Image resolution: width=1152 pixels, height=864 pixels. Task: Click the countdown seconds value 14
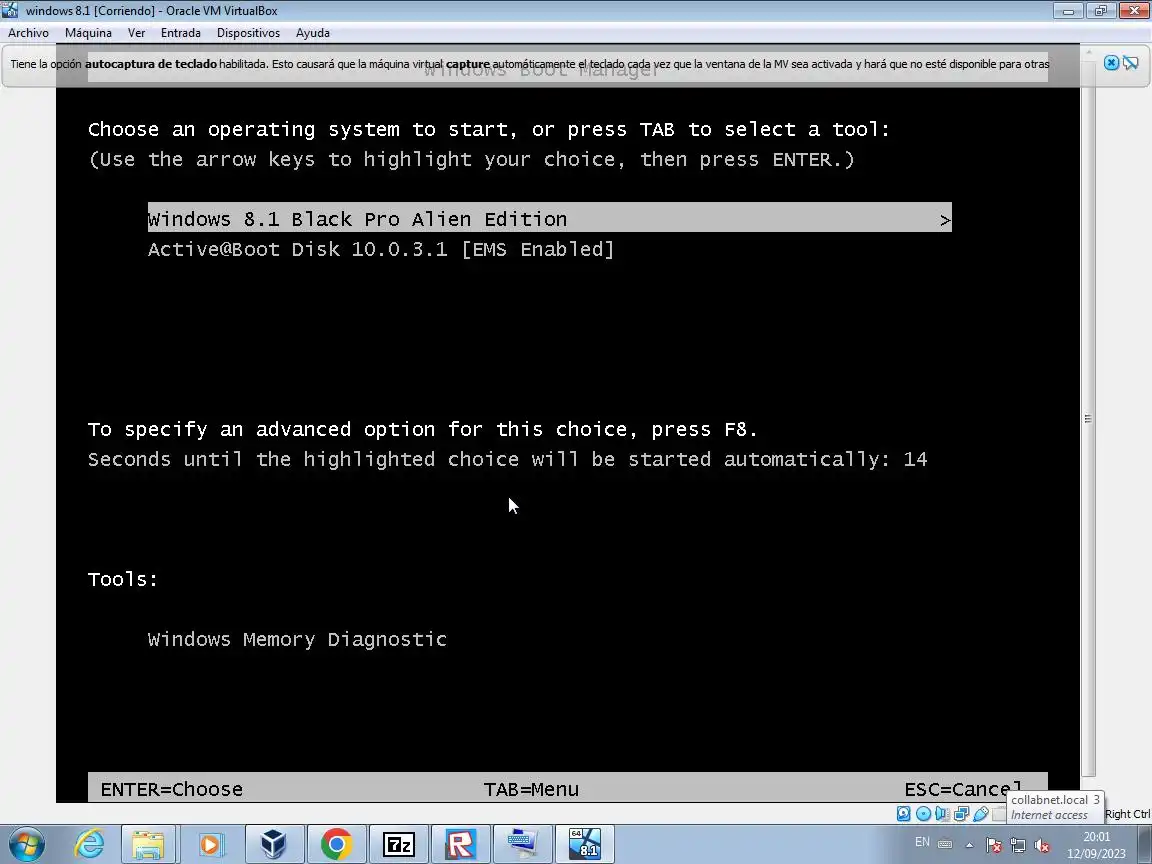[915, 459]
